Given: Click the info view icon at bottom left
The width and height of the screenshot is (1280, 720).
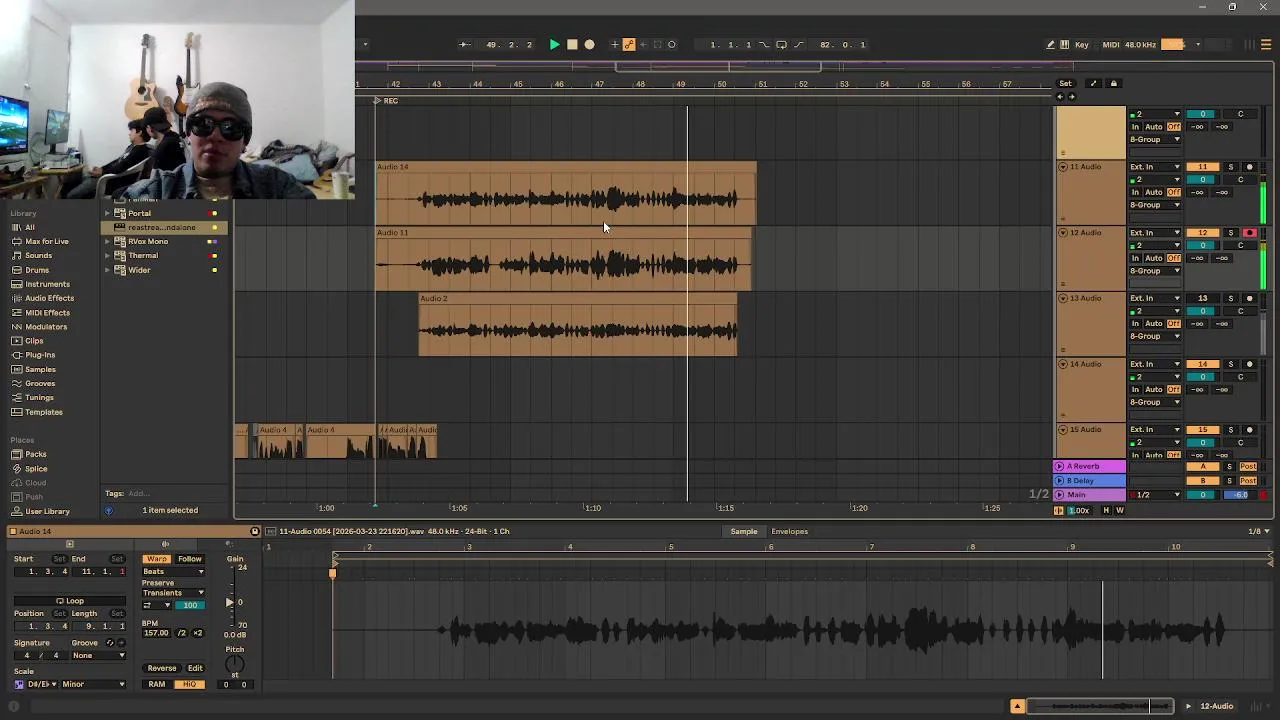Looking at the screenshot, I should [14, 706].
